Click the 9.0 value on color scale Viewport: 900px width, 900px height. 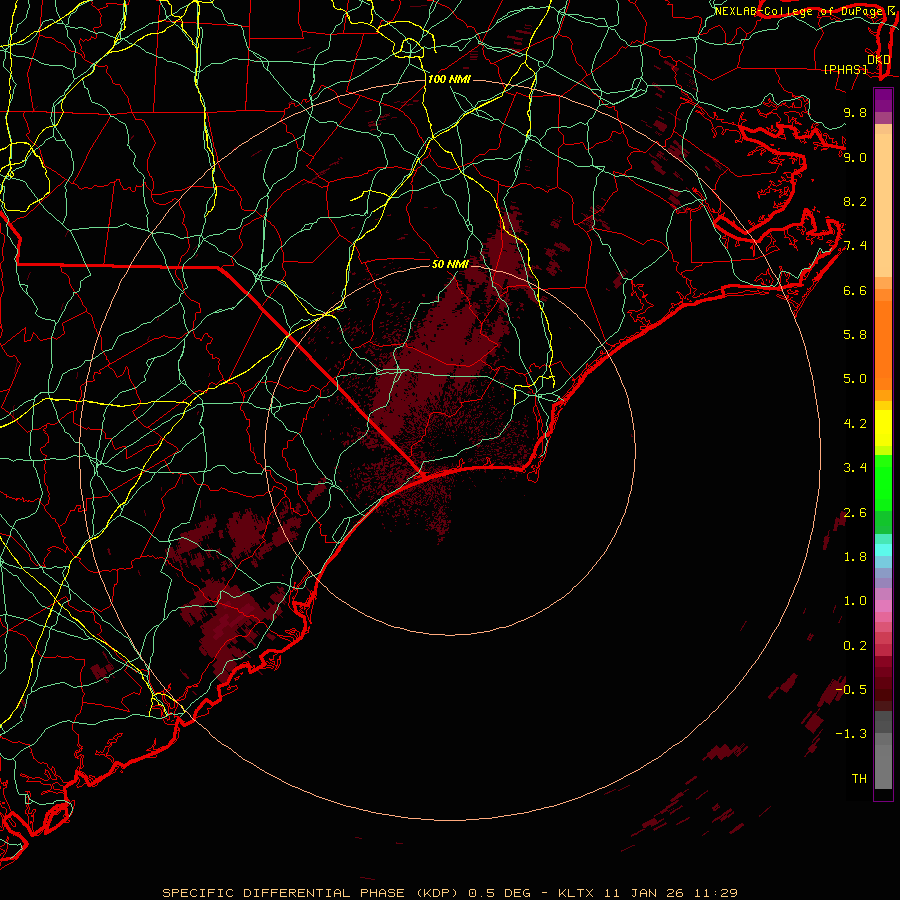point(855,158)
